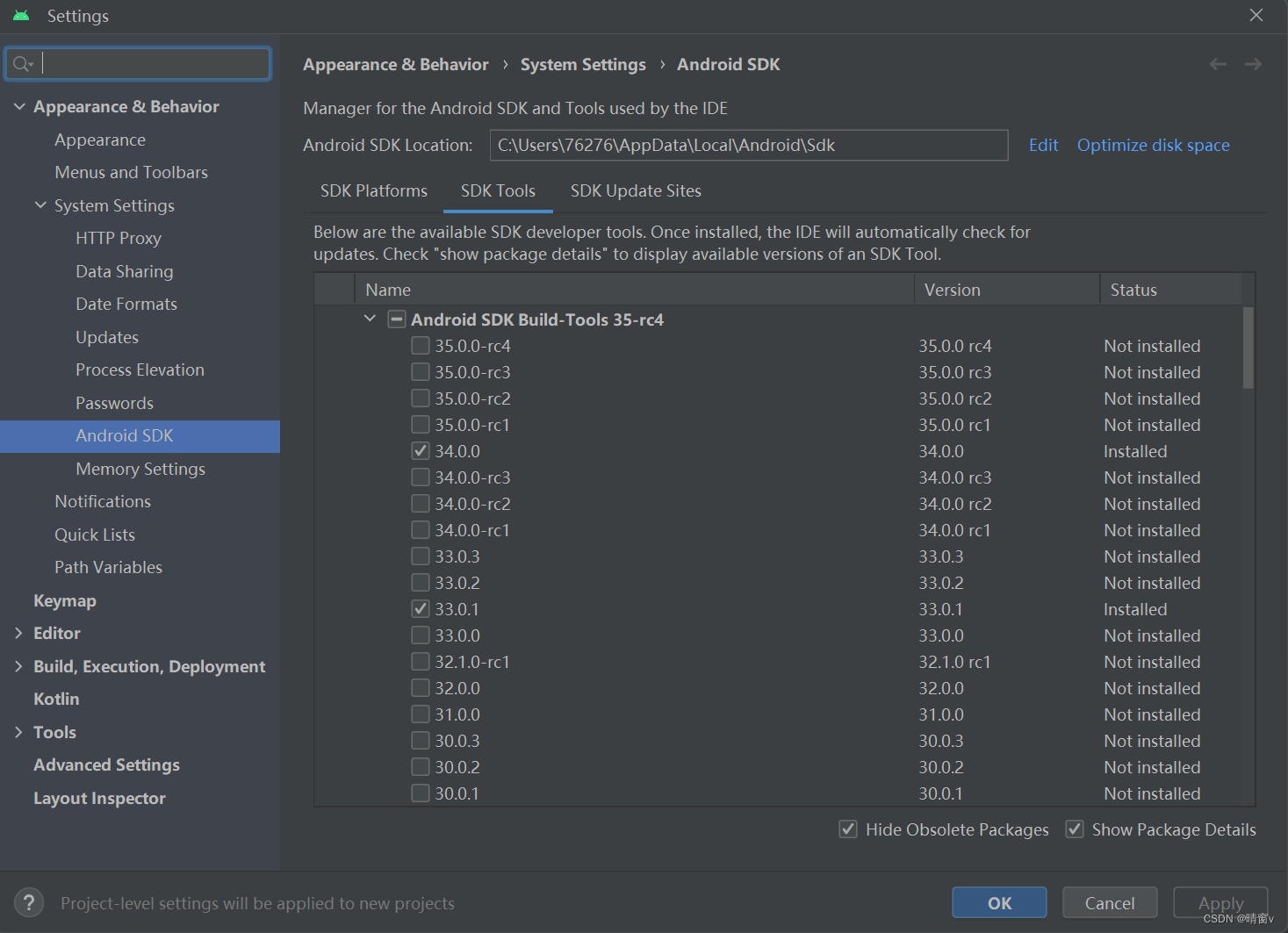
Task: Disable Show Package Details
Action: tap(1075, 829)
